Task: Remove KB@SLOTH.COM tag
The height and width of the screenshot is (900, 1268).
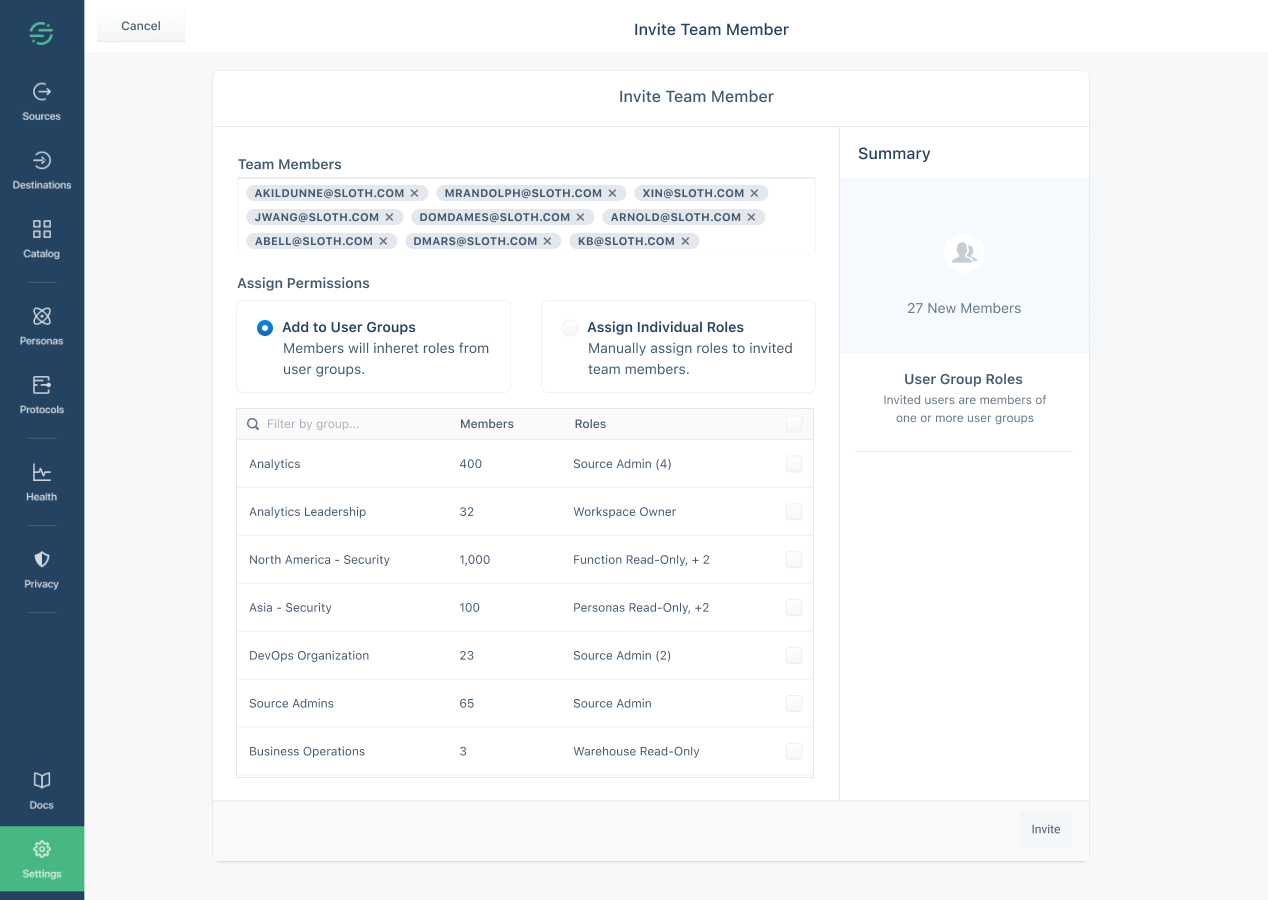Action: tap(685, 241)
